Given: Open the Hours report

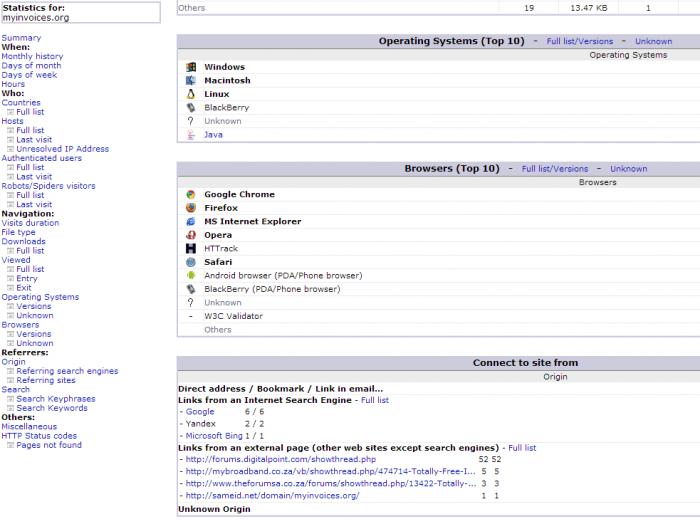Looking at the screenshot, I should [13, 84].
